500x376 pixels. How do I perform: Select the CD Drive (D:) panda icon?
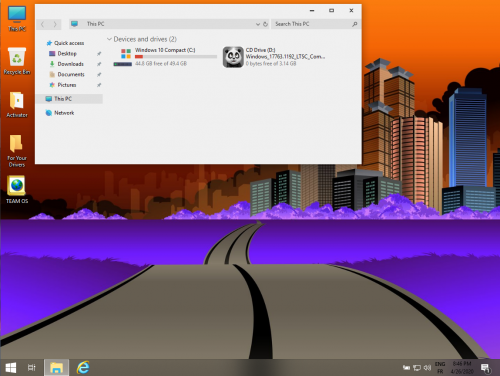tap(233, 57)
